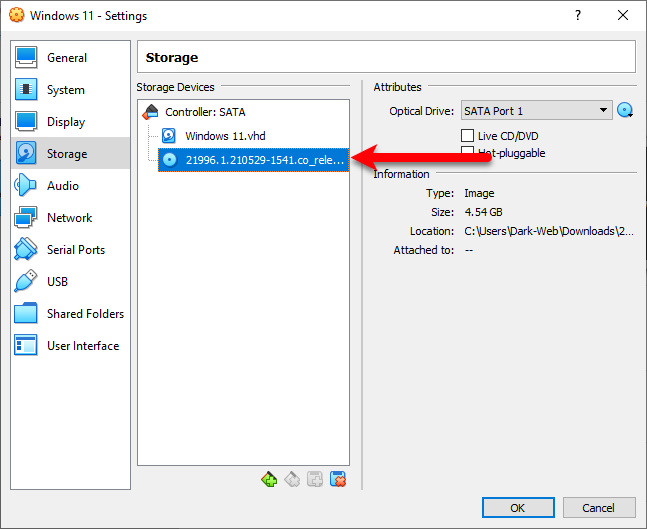The height and width of the screenshot is (529, 647).
Task: Open the General settings category
Action: pos(71,58)
